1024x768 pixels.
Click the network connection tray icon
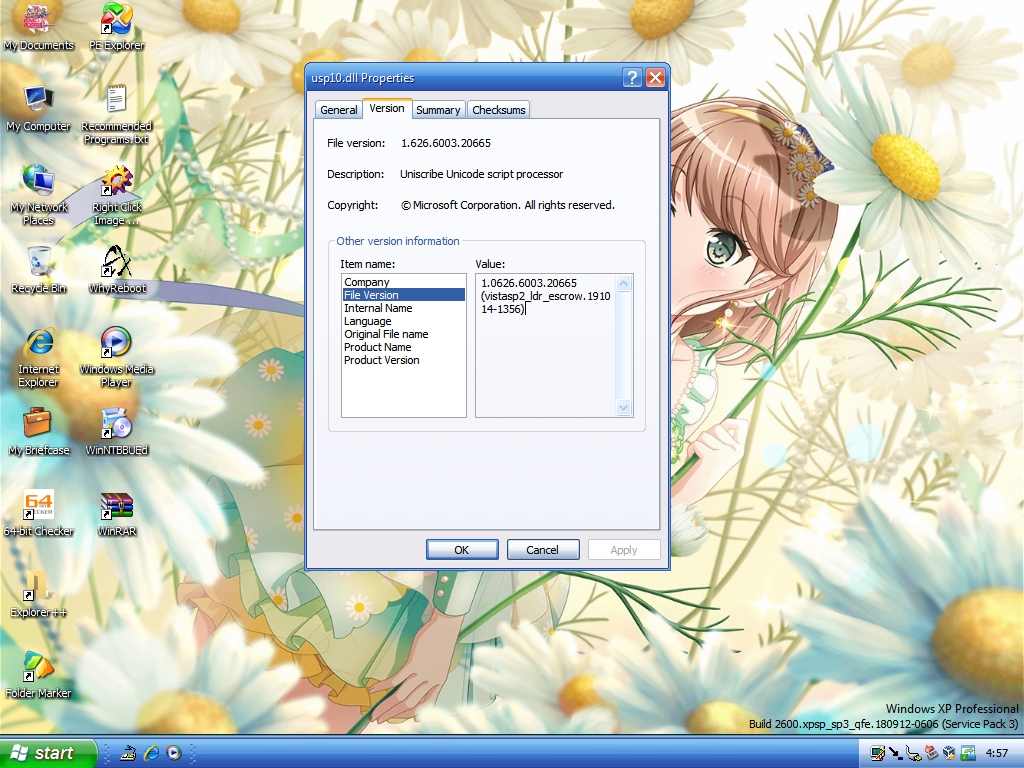click(878, 754)
